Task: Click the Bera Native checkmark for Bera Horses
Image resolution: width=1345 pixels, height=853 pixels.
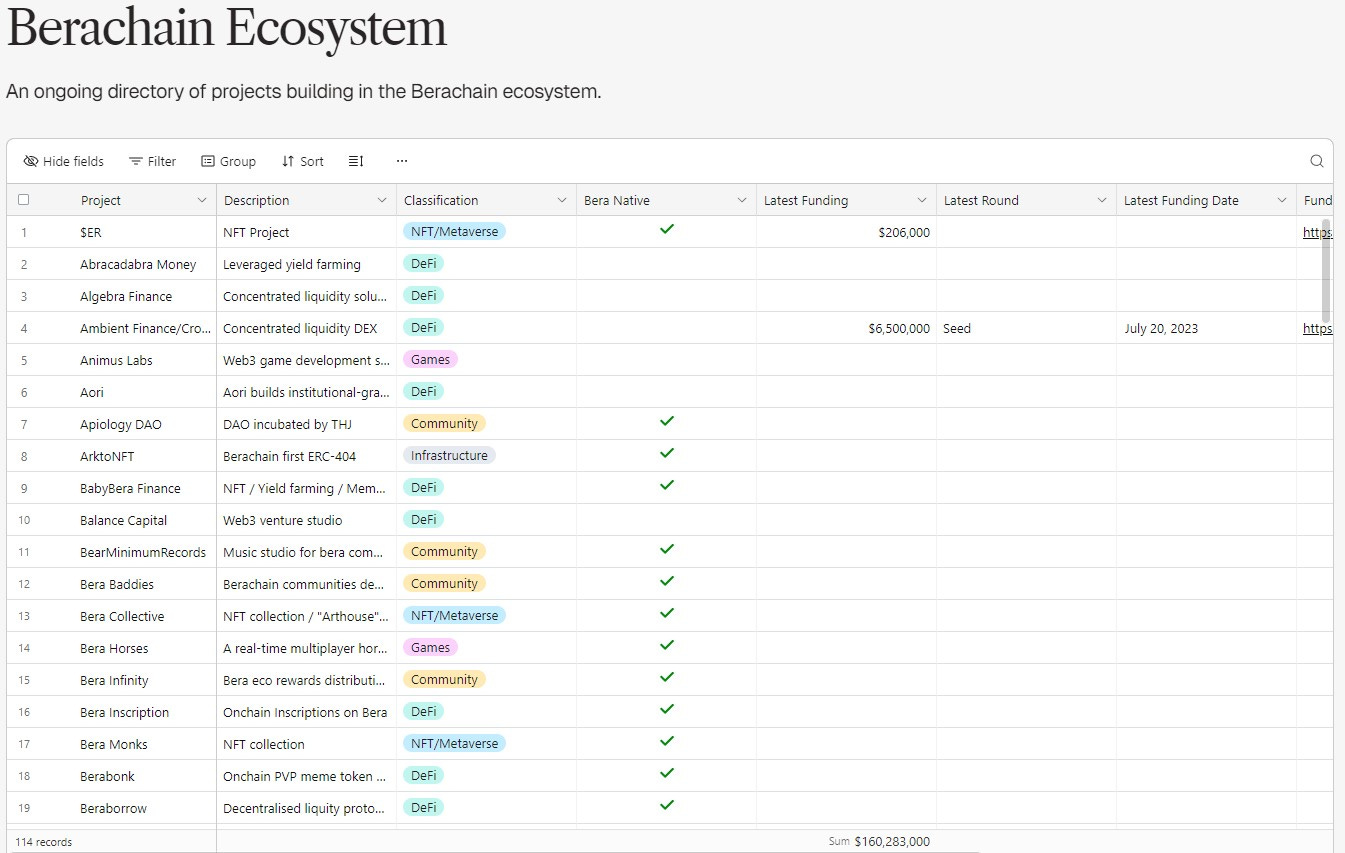Action: (667, 646)
